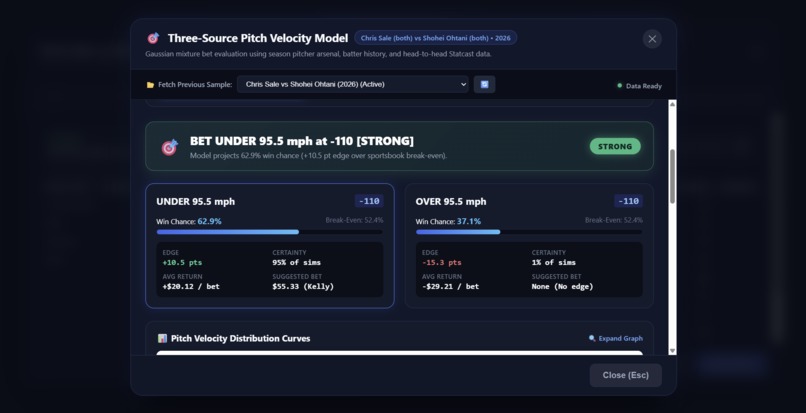
Task: Click the target icon in dialog title
Action: (x=153, y=38)
